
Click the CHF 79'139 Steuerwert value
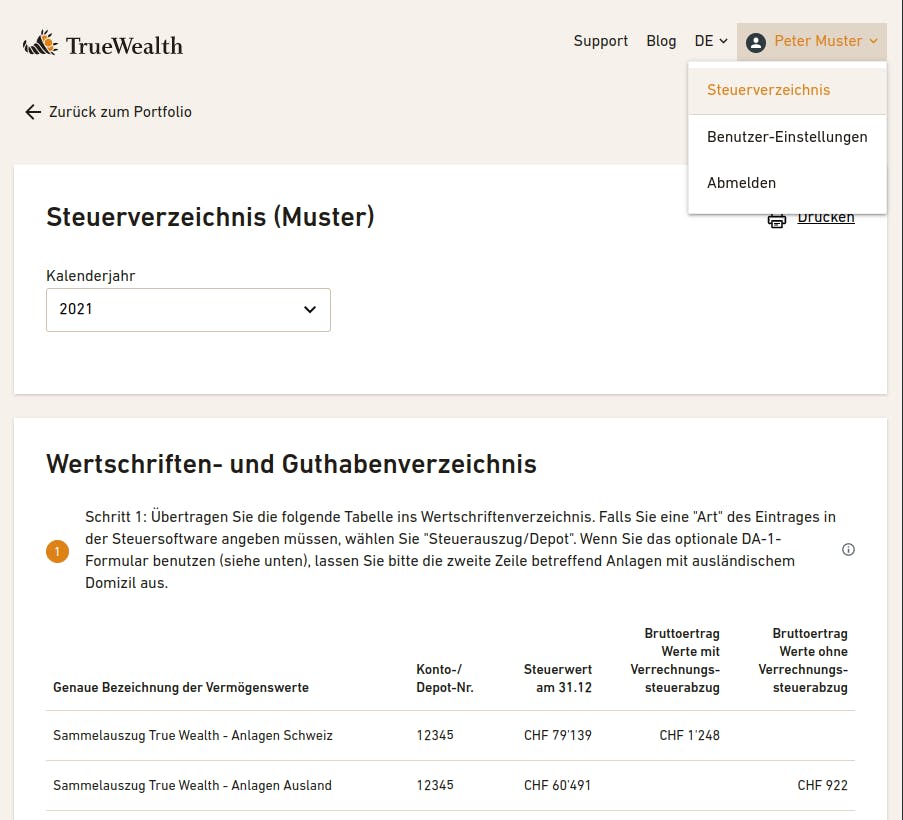tap(557, 735)
